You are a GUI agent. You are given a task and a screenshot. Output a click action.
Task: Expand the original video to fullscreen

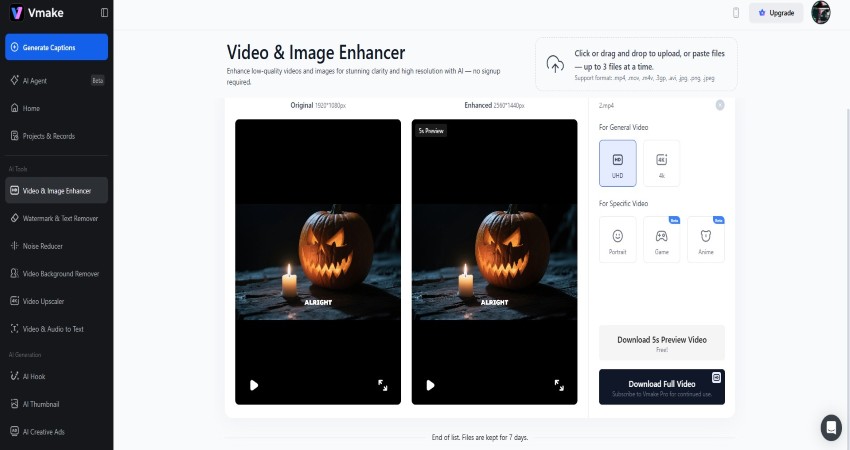click(383, 385)
